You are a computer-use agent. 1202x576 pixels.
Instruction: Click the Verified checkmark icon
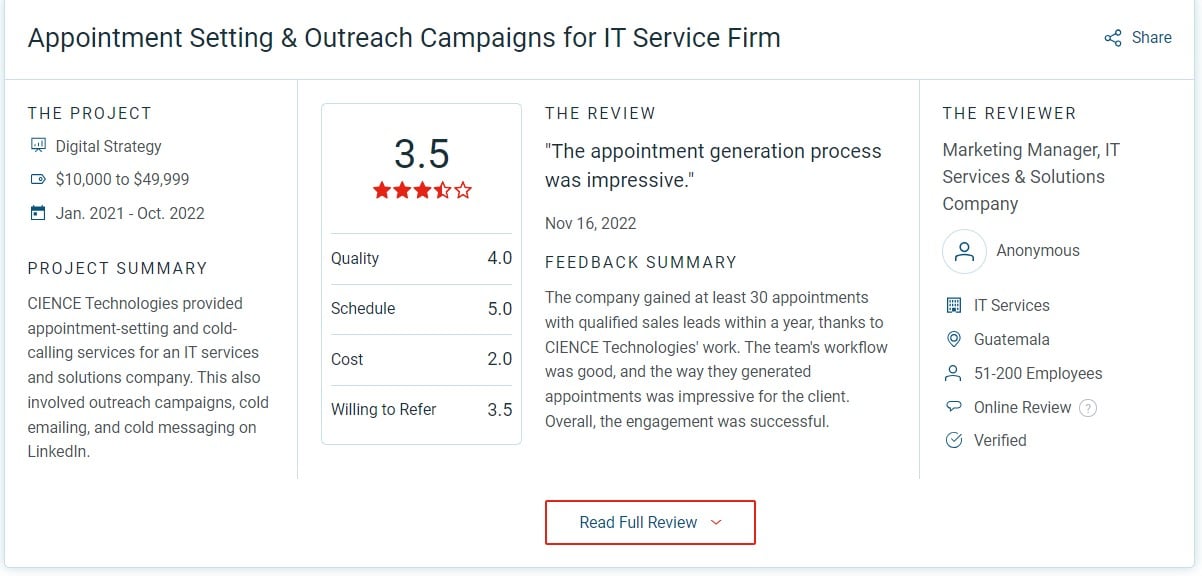click(x=953, y=440)
